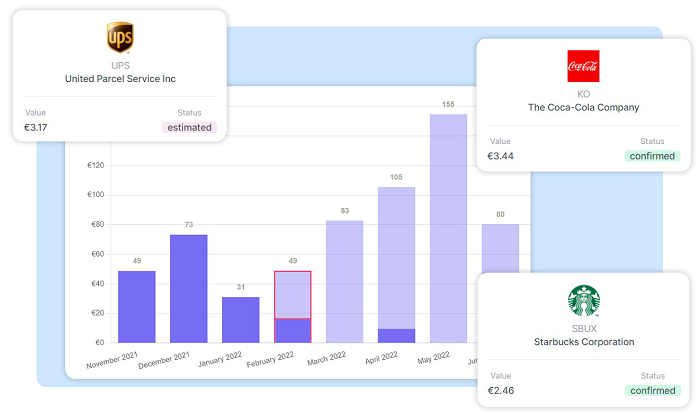This screenshot has width=700, height=414.
Task: Click the UPS ticker symbol text
Action: [120, 65]
